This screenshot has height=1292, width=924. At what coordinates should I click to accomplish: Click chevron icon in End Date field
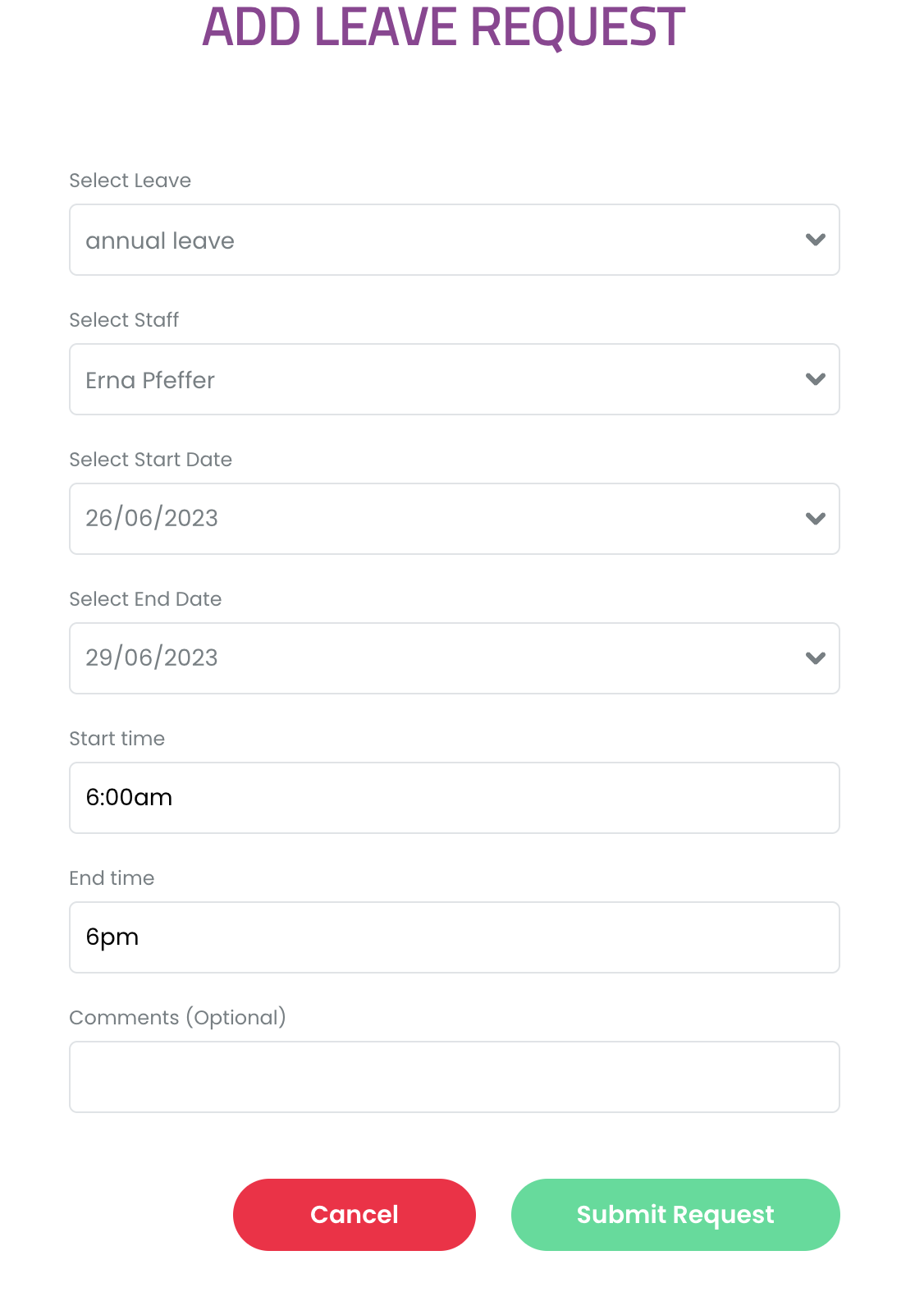(x=815, y=658)
